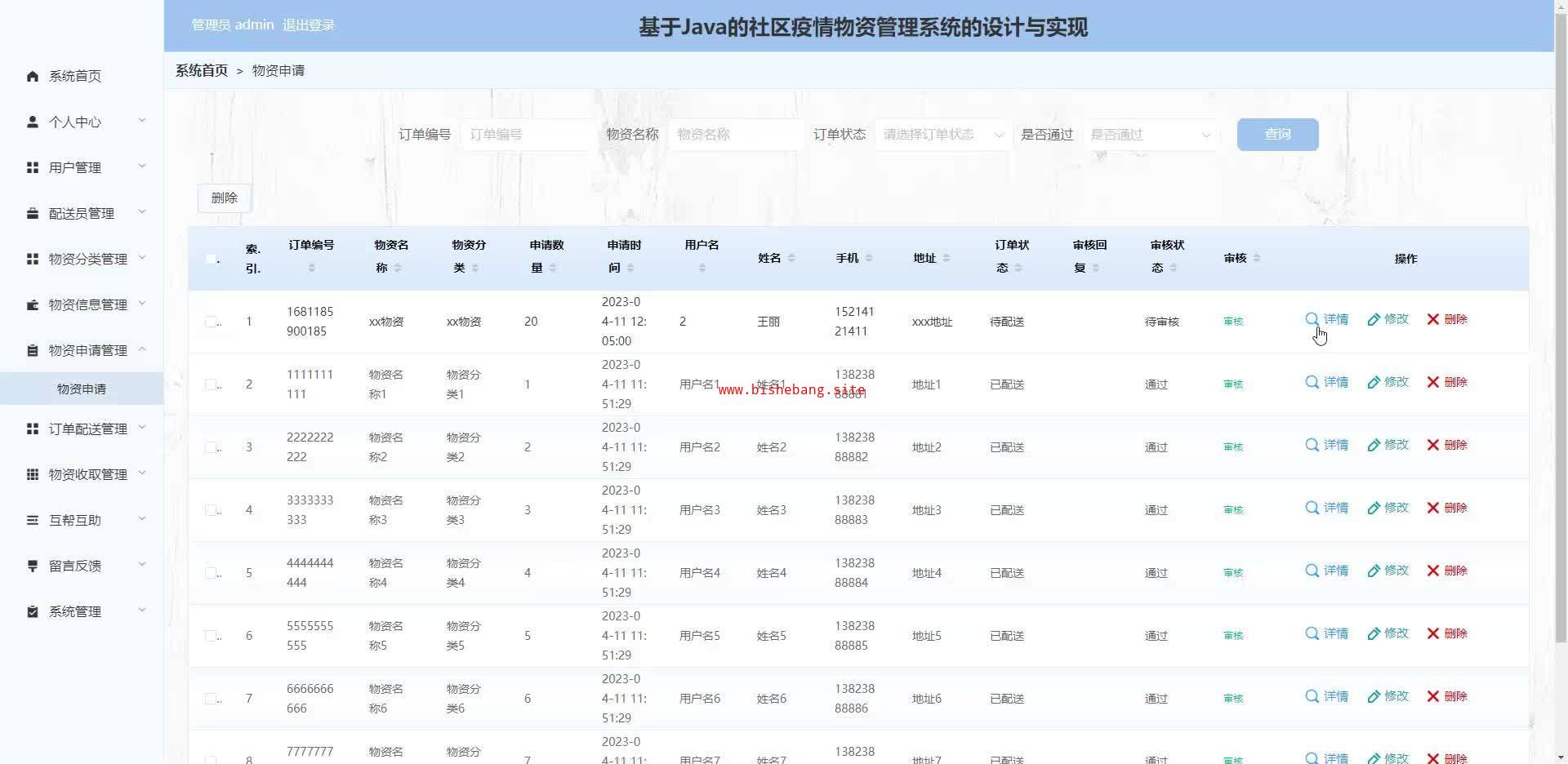This screenshot has width=1568, height=764.
Task: Open the 订单状态 dropdown filter
Action: coord(942,135)
